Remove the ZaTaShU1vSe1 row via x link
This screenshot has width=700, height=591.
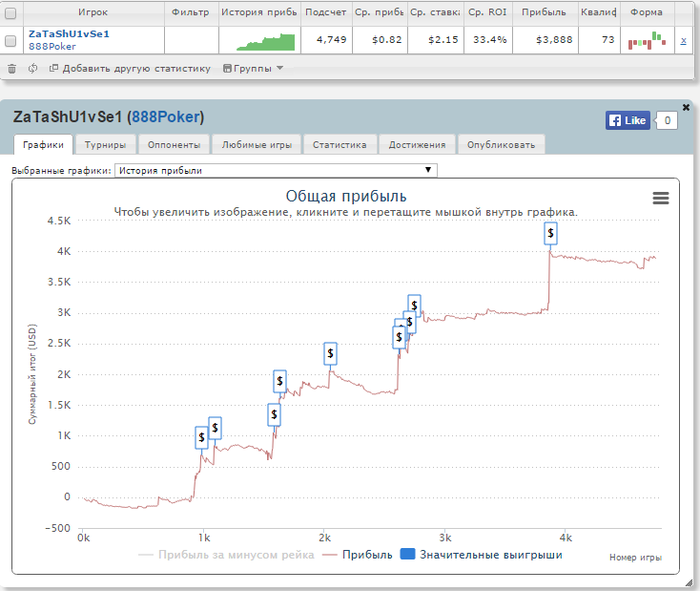click(683, 41)
